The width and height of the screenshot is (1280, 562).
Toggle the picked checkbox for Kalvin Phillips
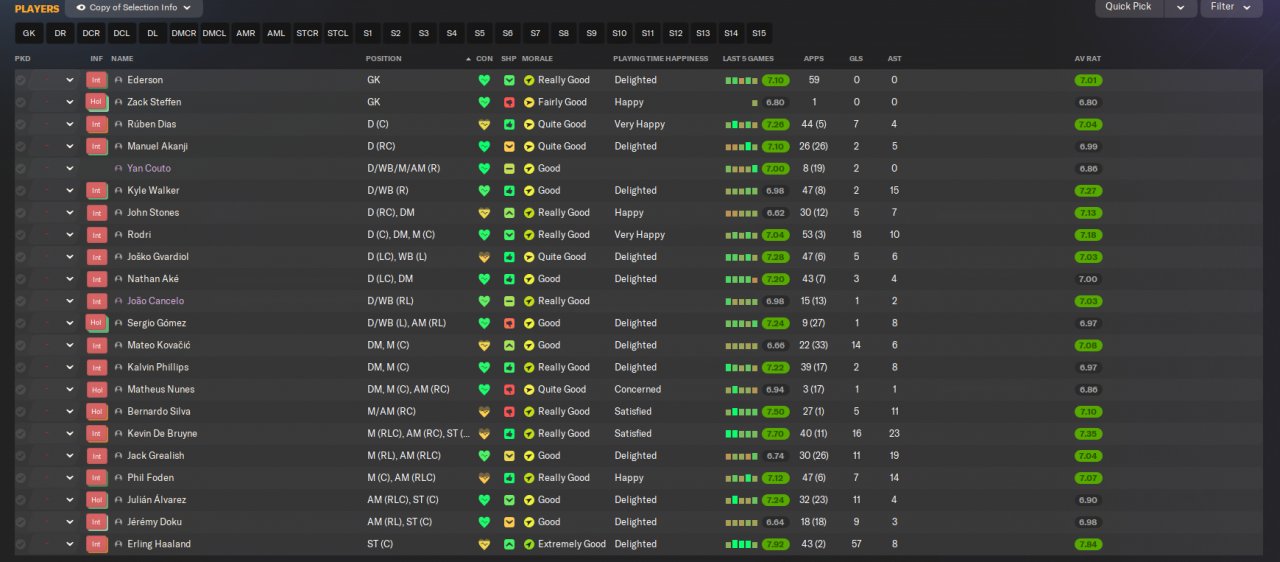(20, 367)
